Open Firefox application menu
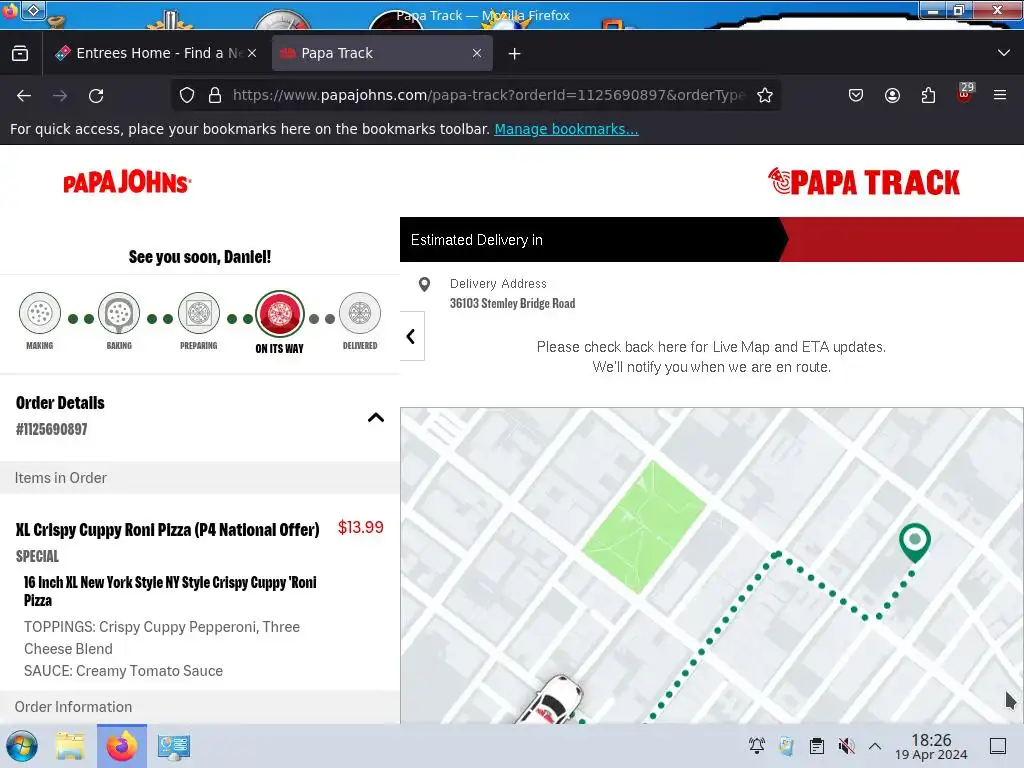 click(1000, 95)
